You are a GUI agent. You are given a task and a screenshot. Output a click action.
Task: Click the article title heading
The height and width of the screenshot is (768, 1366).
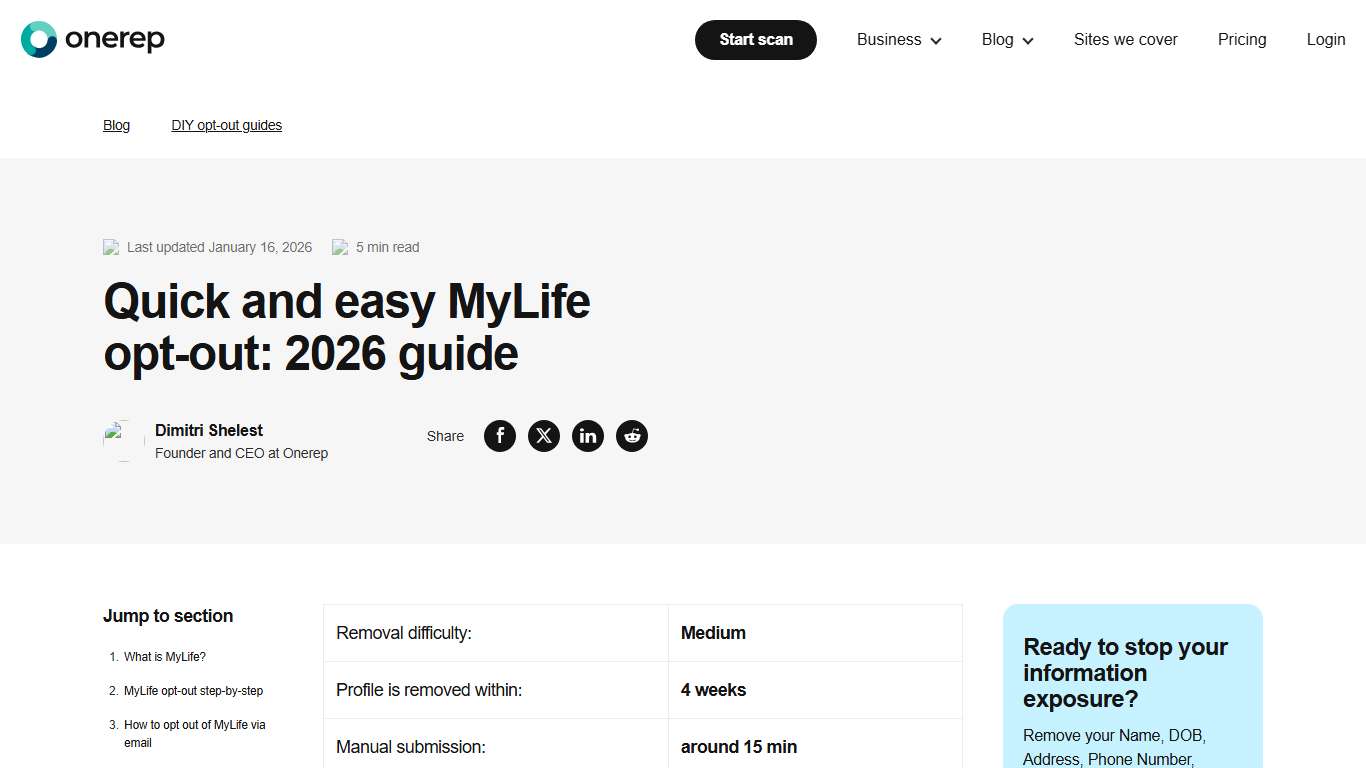tap(346, 328)
